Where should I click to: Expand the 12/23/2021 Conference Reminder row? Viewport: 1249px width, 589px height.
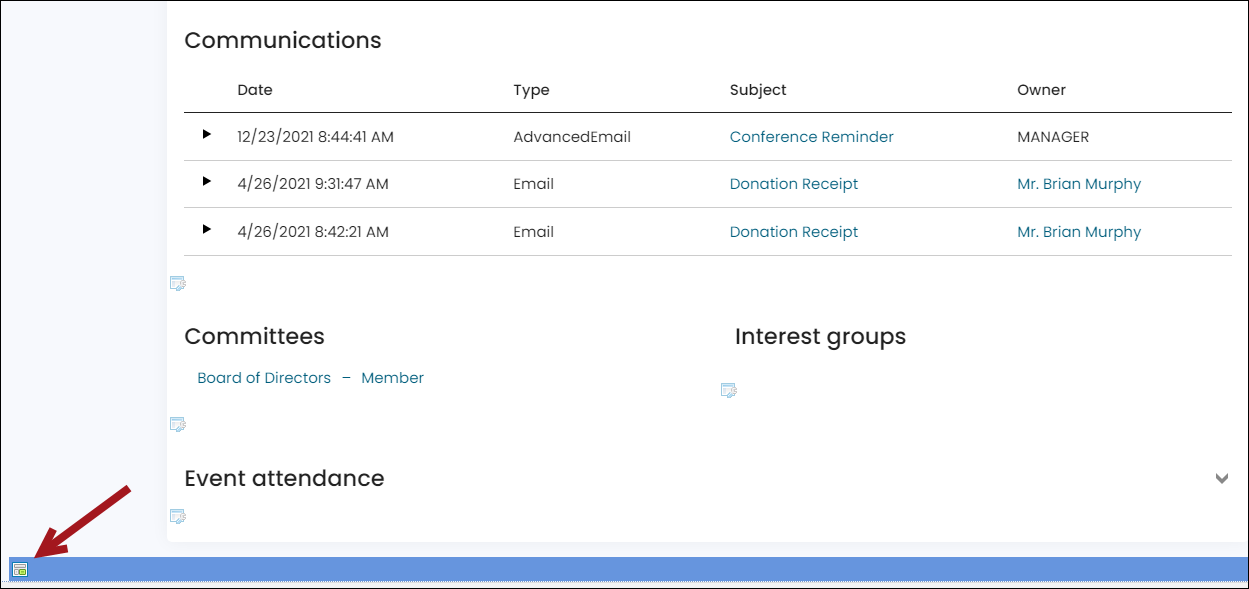pyautogui.click(x=207, y=134)
